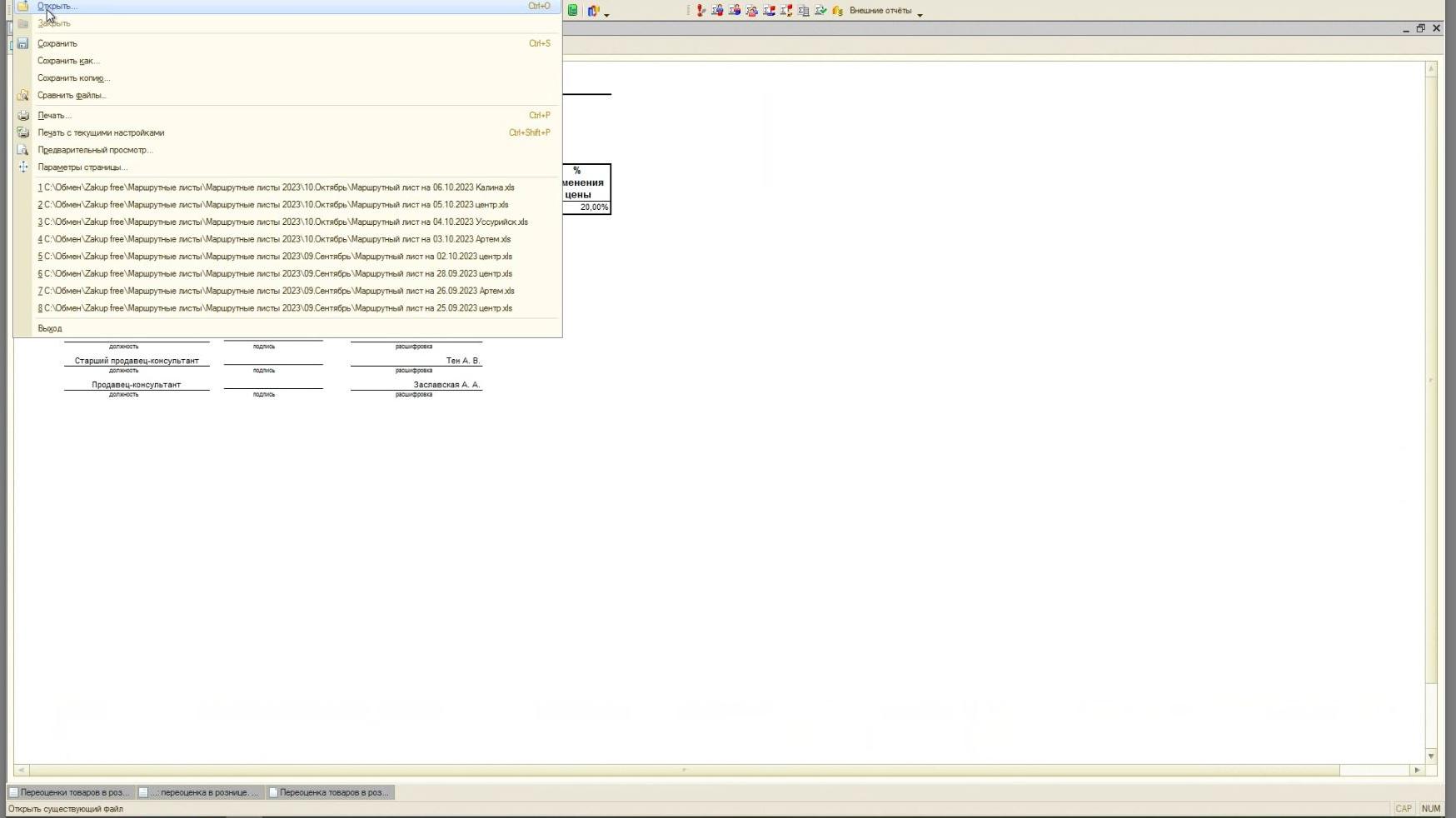Open recent file 02.10.2023 центр.xls
This screenshot has height=818, width=1456.
point(287,257)
